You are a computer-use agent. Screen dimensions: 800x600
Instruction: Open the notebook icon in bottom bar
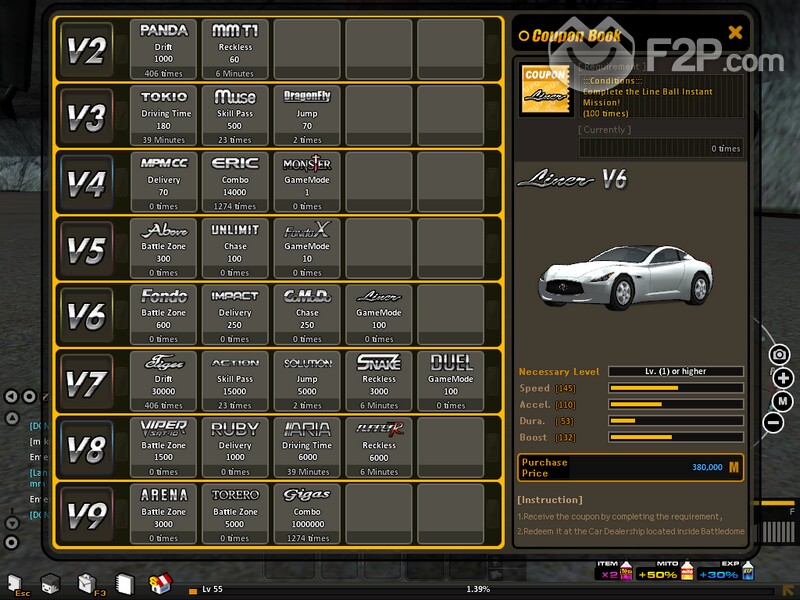click(x=124, y=582)
